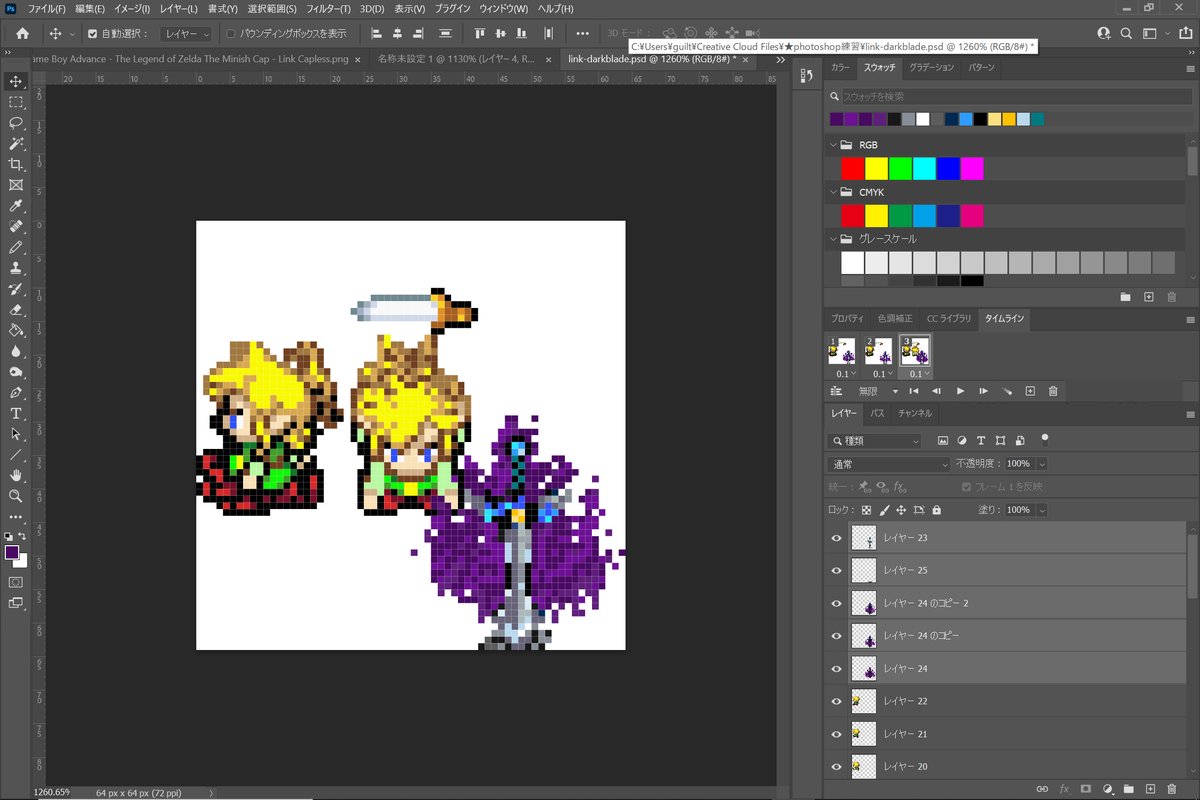Hide レイヤー 25 visibility eye
The width and height of the screenshot is (1200, 800).
[836, 570]
